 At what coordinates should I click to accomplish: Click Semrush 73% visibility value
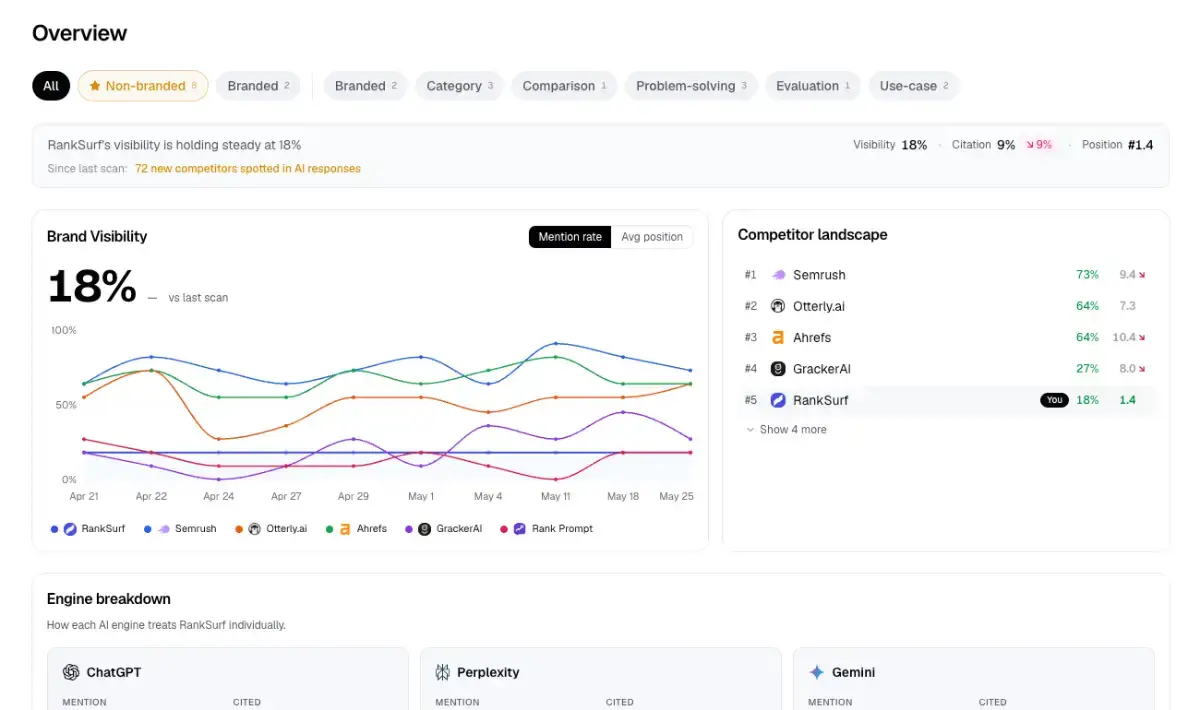(1087, 275)
